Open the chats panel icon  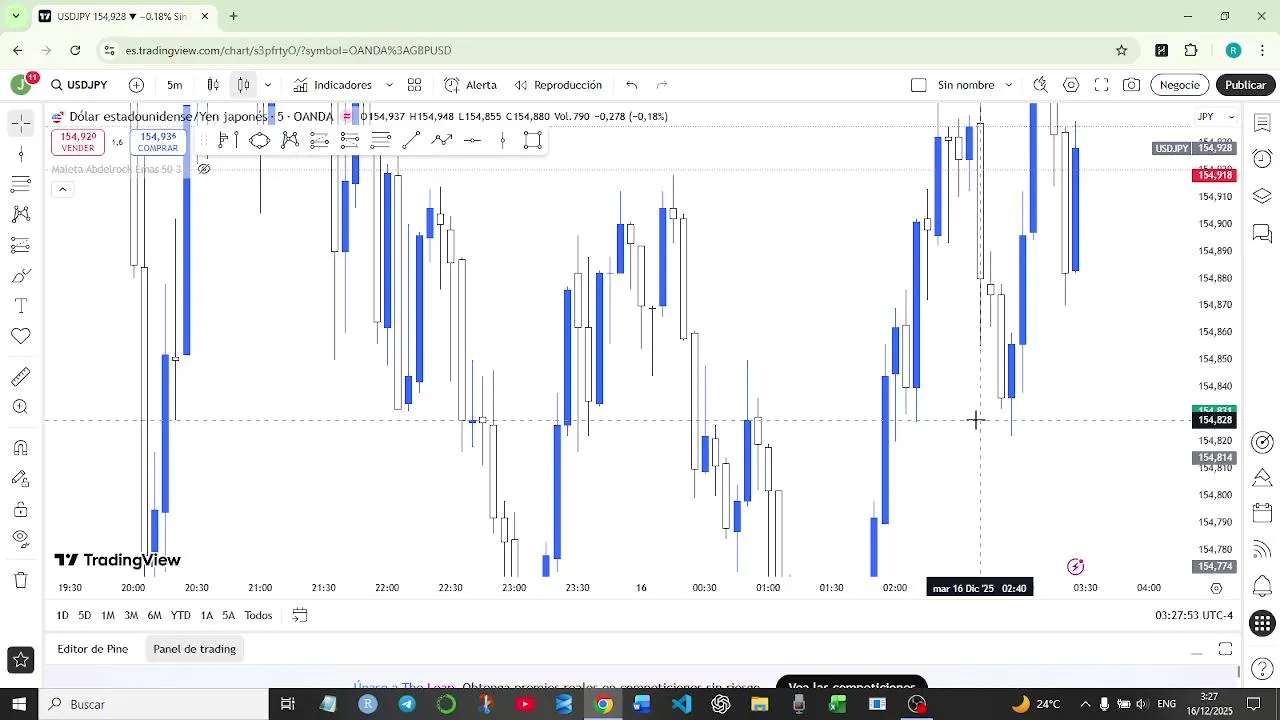coord(1262,233)
